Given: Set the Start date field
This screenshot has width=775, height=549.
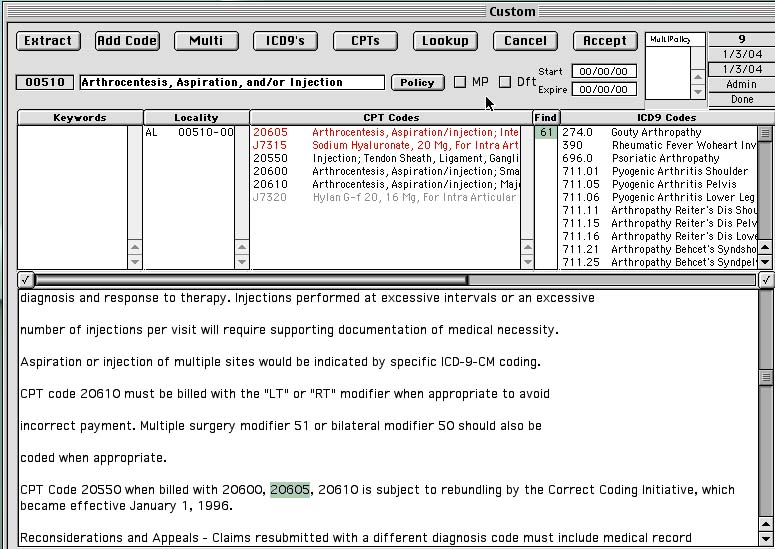Looking at the screenshot, I should (603, 72).
